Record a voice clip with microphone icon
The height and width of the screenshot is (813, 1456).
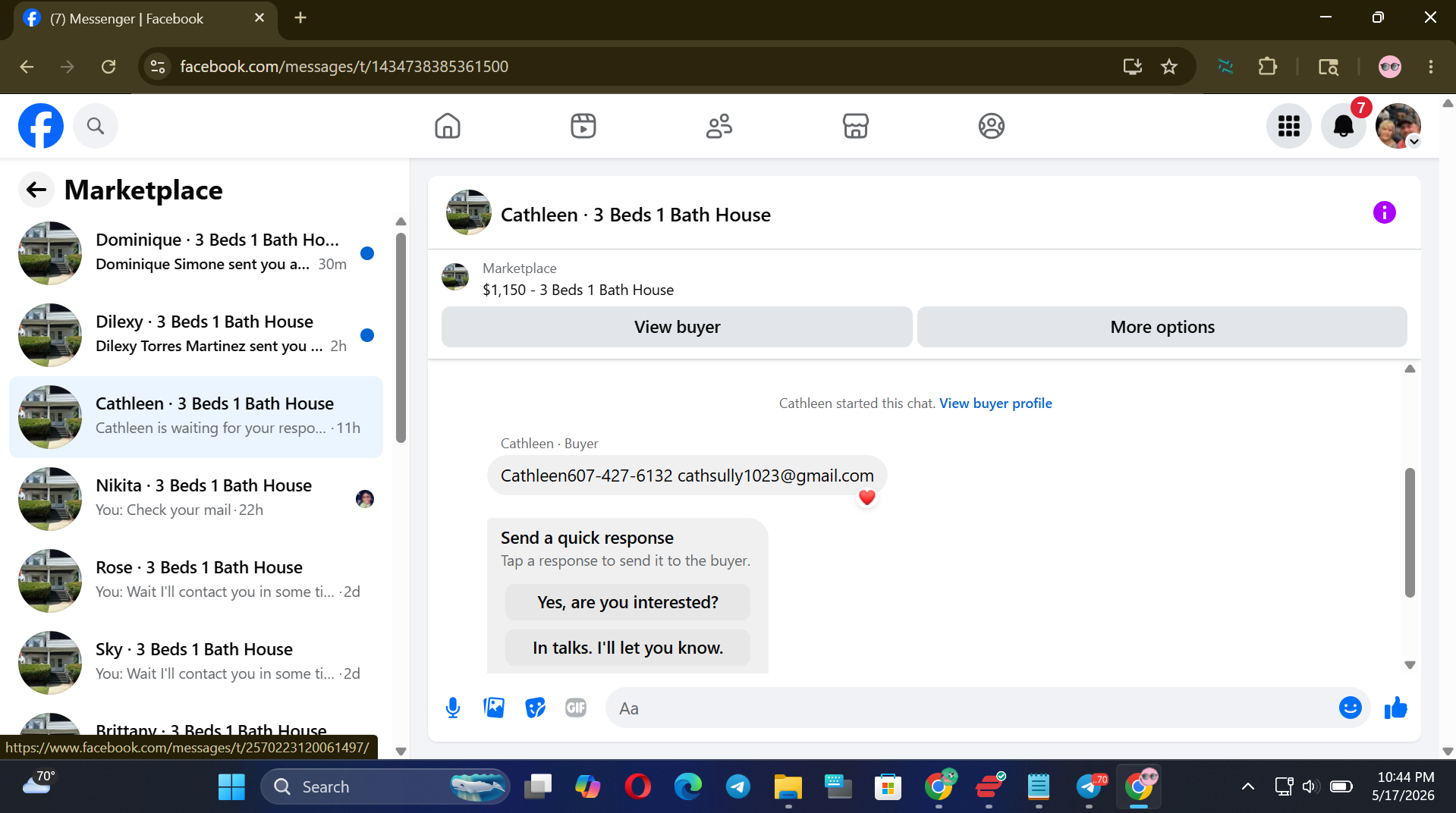click(x=453, y=708)
